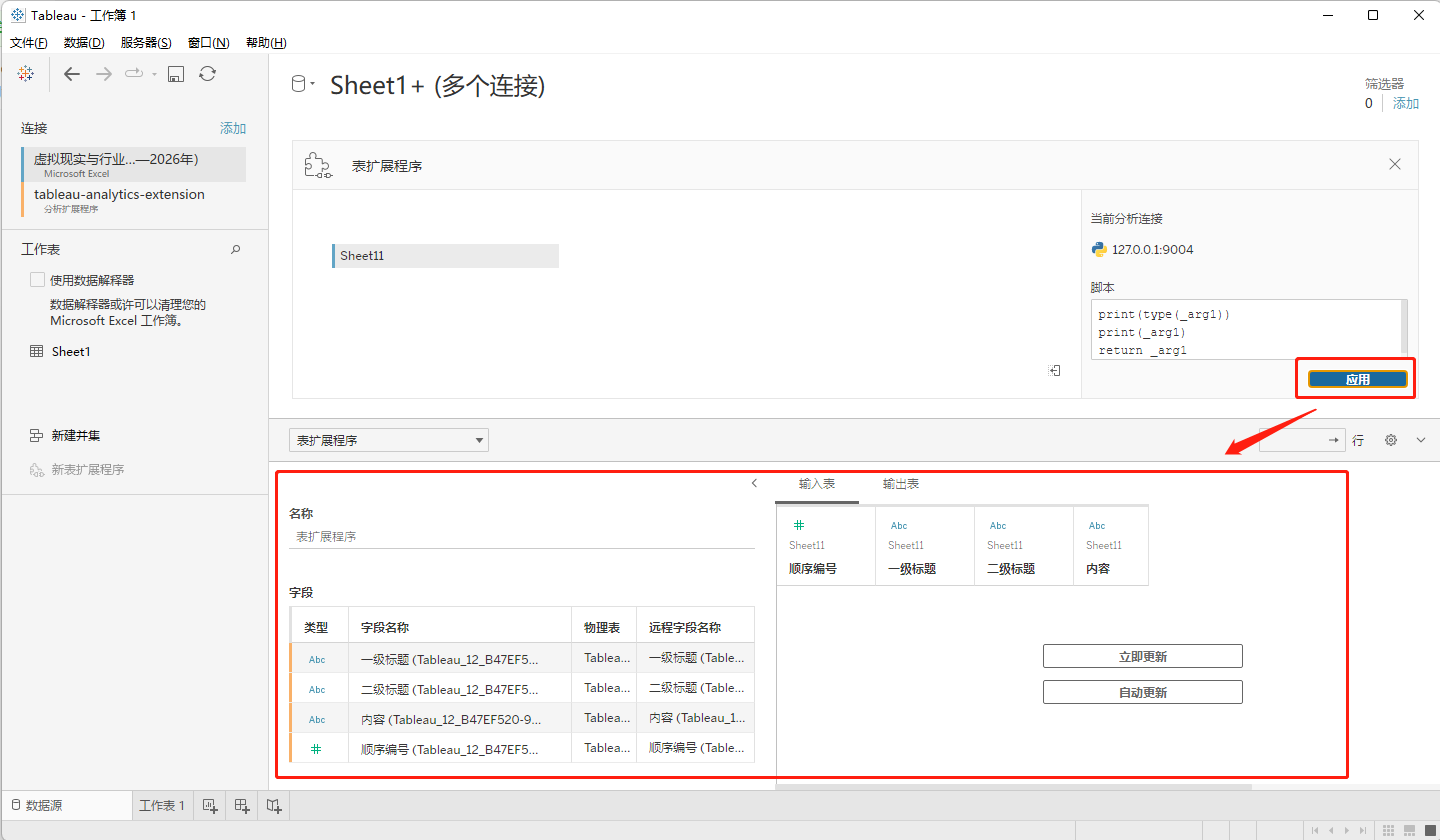
Task: Open the 工作表 1 tab
Action: (162, 805)
